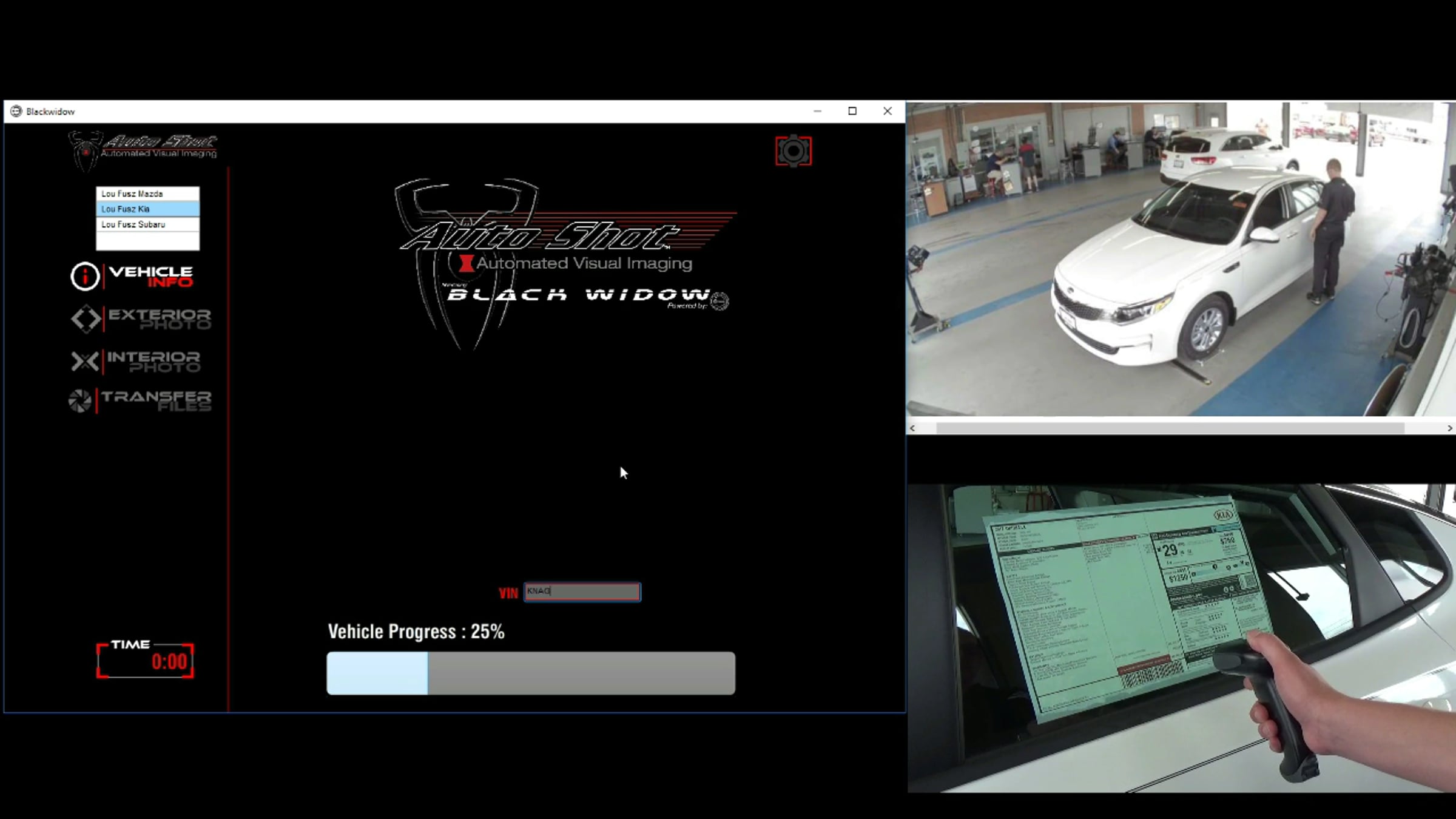Click the Auto Shot logo in the sidebar
The height and width of the screenshot is (819, 1456).
143,150
